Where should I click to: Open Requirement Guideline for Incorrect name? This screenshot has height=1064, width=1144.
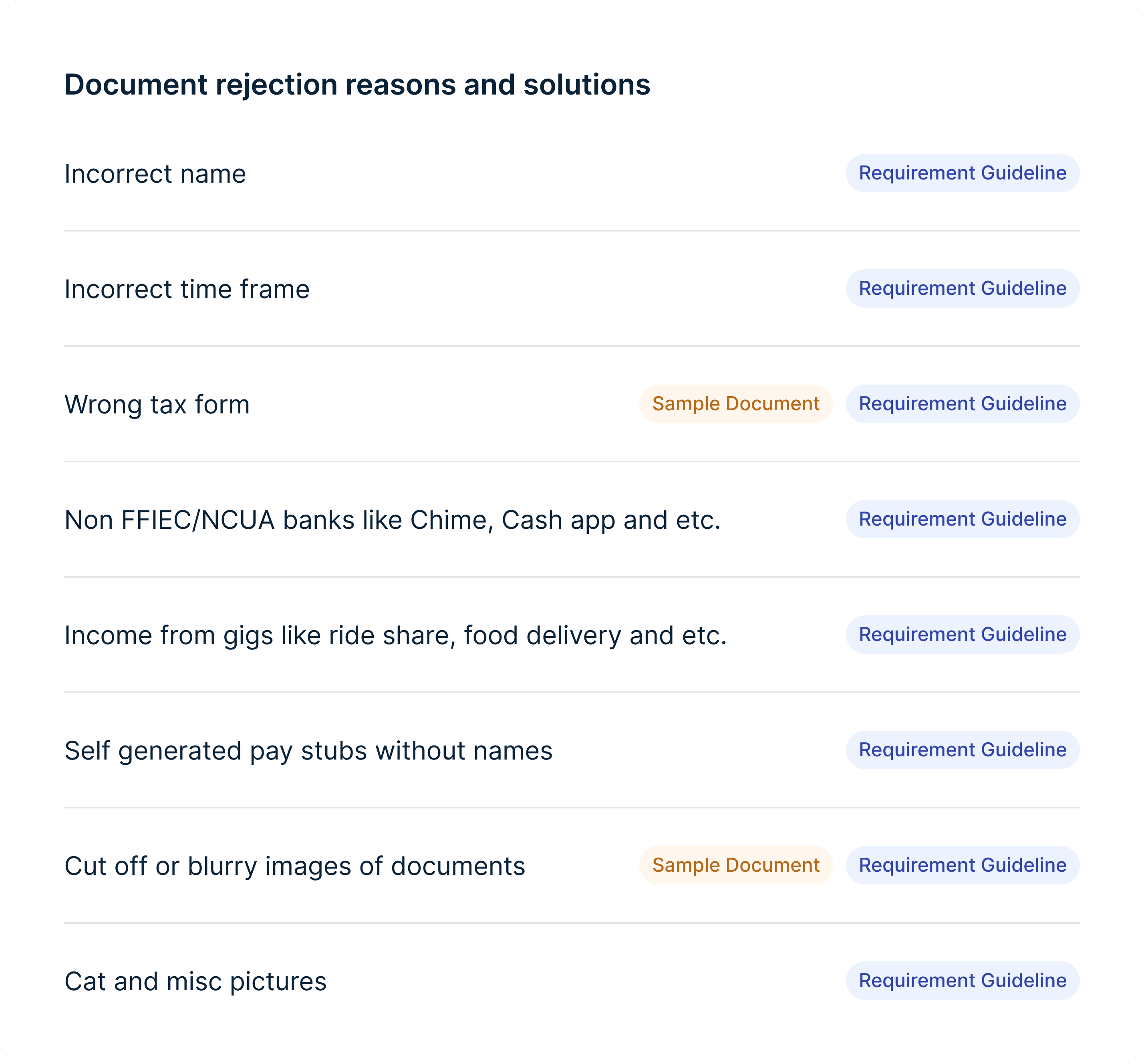point(962,173)
